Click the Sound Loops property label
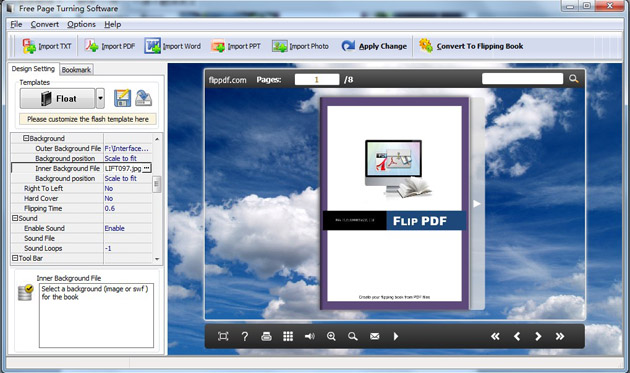630x373 pixels. tap(43, 248)
